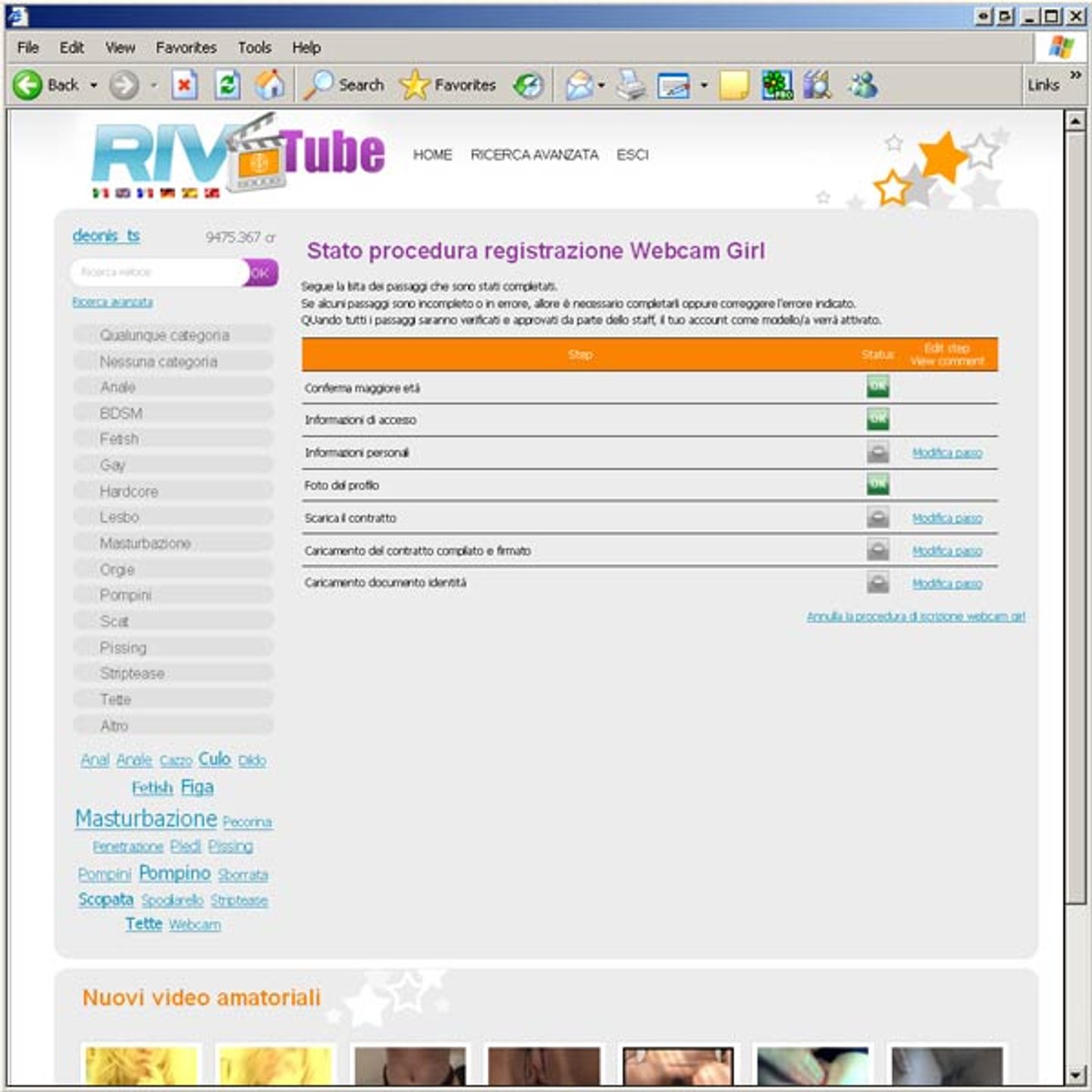Click Modifica passo for Scarica il contratto
1092x1092 pixels.
coord(946,519)
